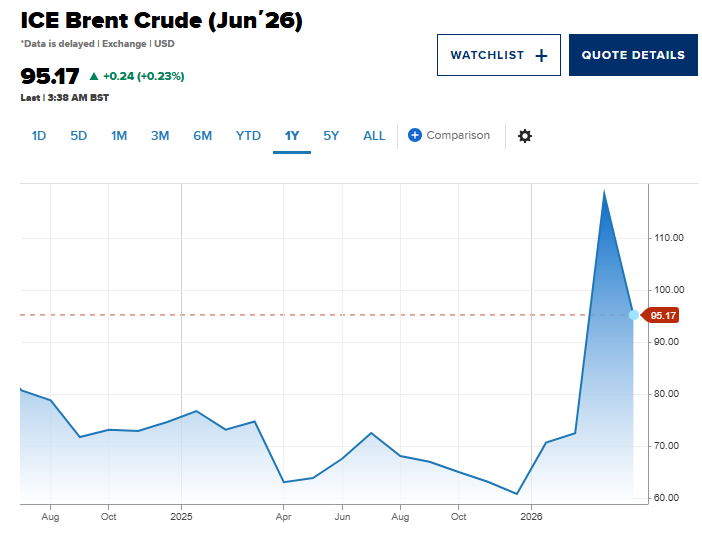Viewport: 702px width, 535px height.
Task: Click the +0.24 (+0.23%) change text
Action: click(144, 76)
